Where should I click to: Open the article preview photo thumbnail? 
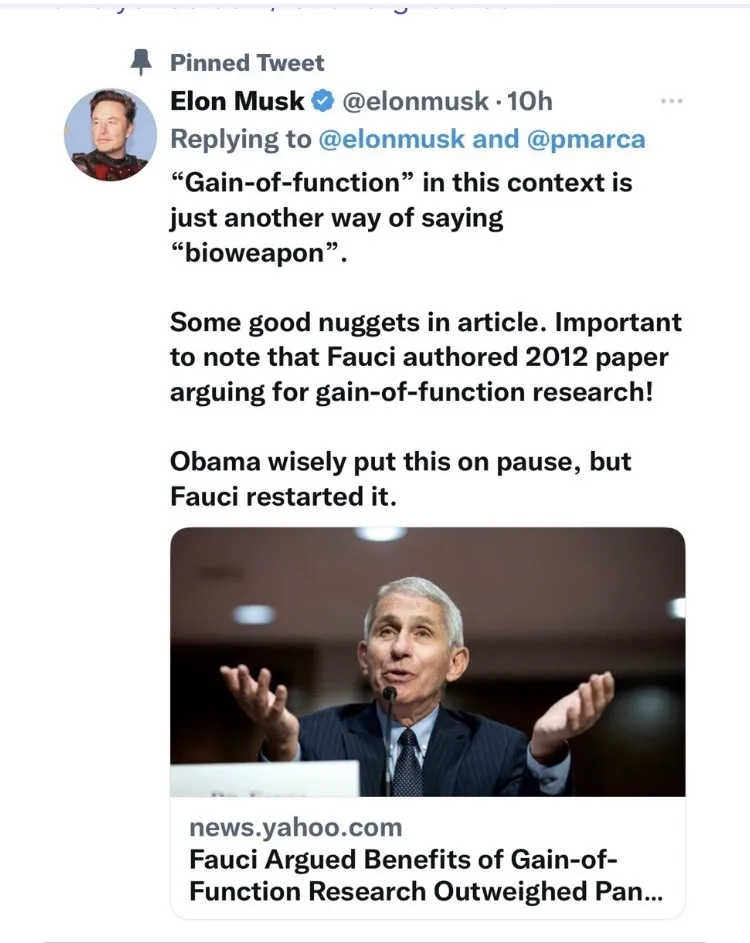click(x=428, y=662)
